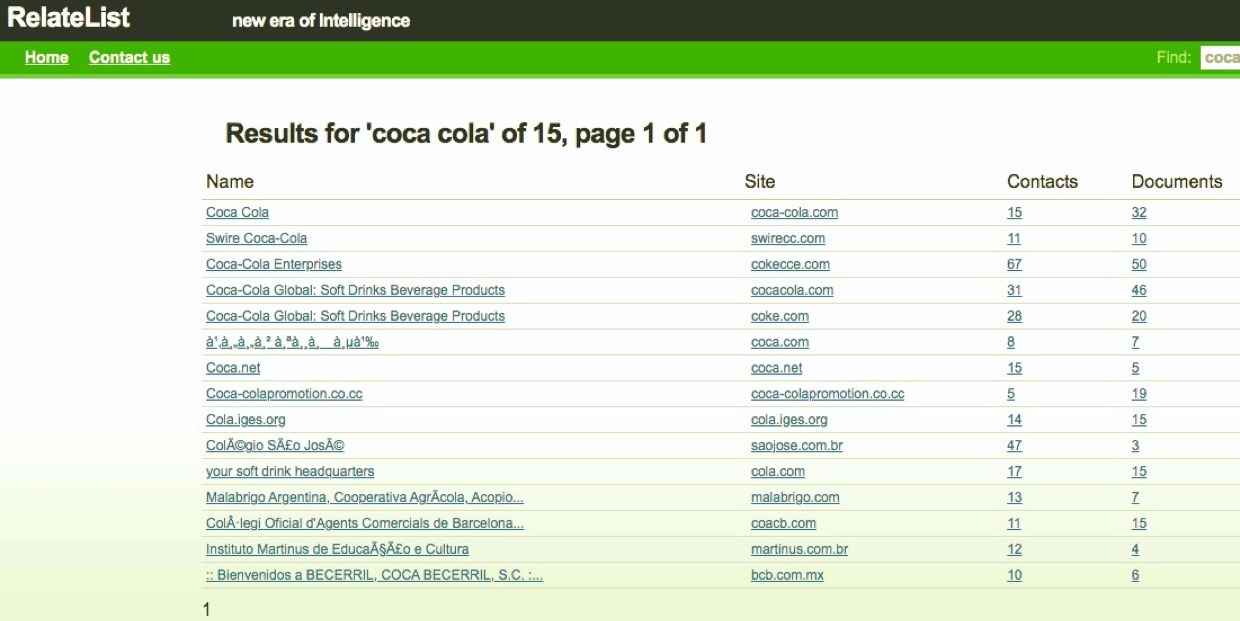Open the Home navigation link
This screenshot has width=1240, height=621.
tap(47, 58)
